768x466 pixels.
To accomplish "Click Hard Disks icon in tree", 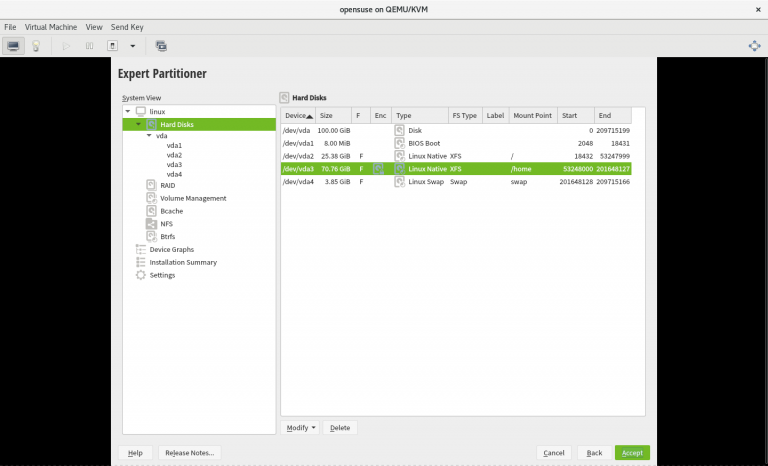I will pyautogui.click(x=151, y=124).
